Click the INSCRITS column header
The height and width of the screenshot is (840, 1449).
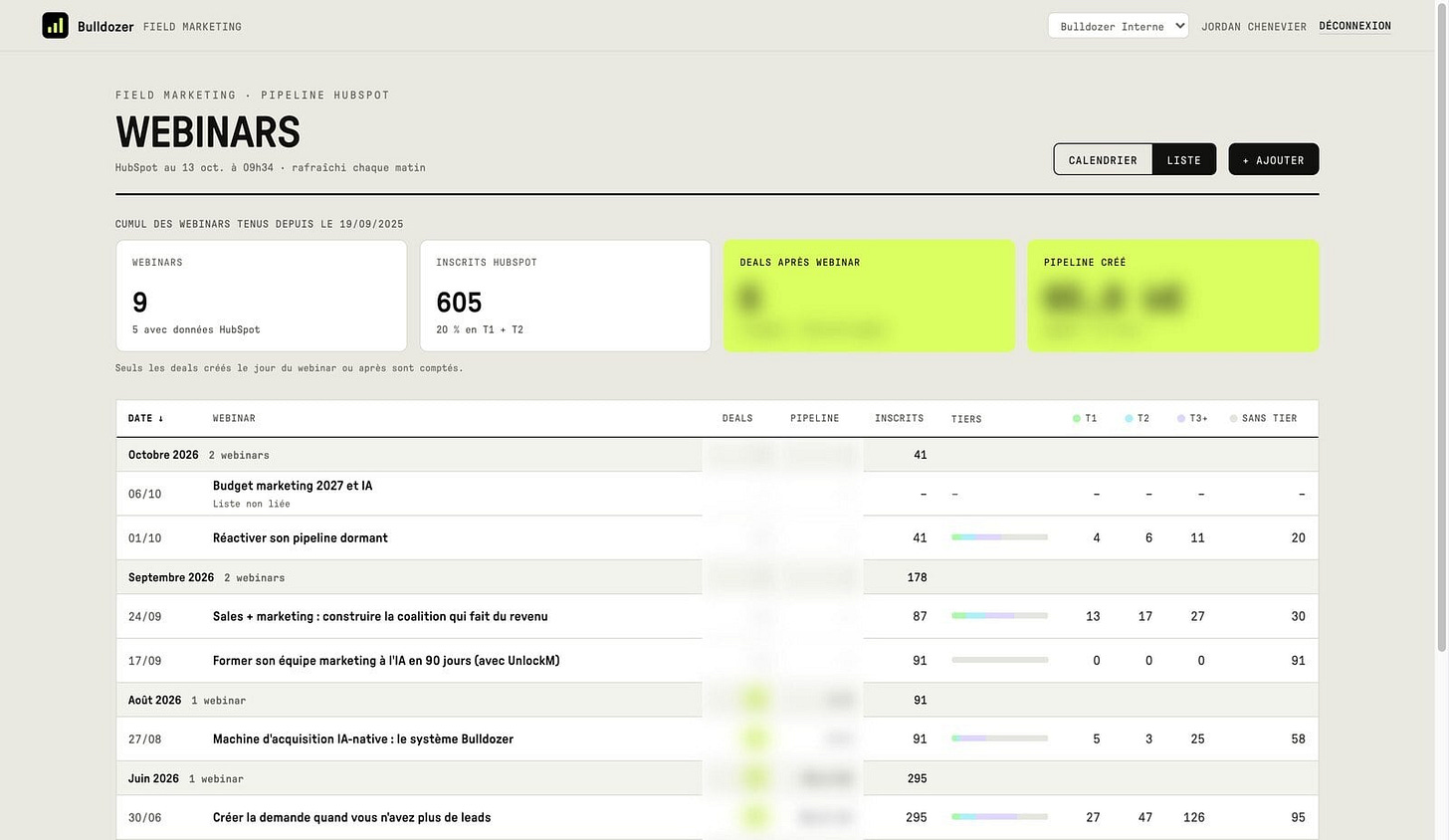899,418
